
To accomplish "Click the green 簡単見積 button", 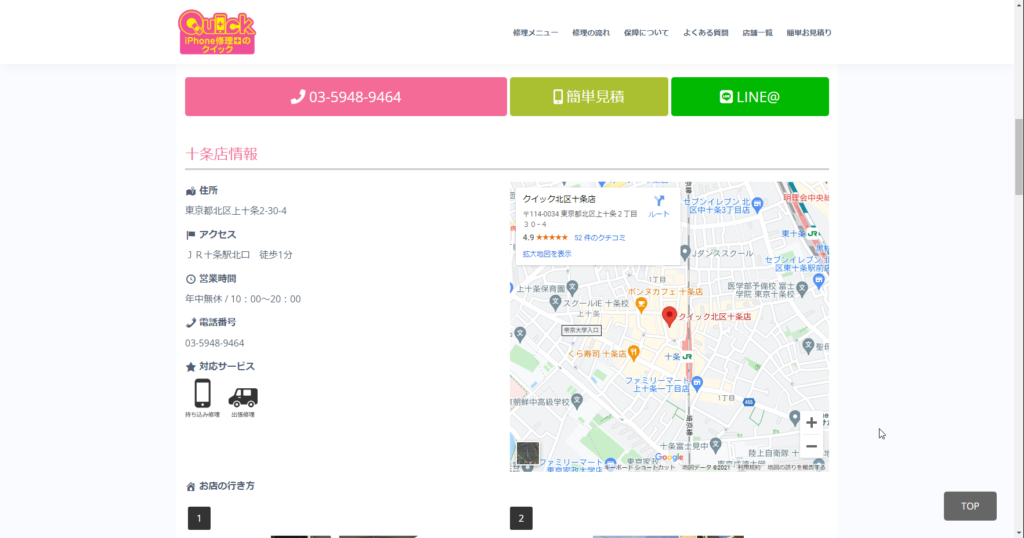I will [588, 97].
